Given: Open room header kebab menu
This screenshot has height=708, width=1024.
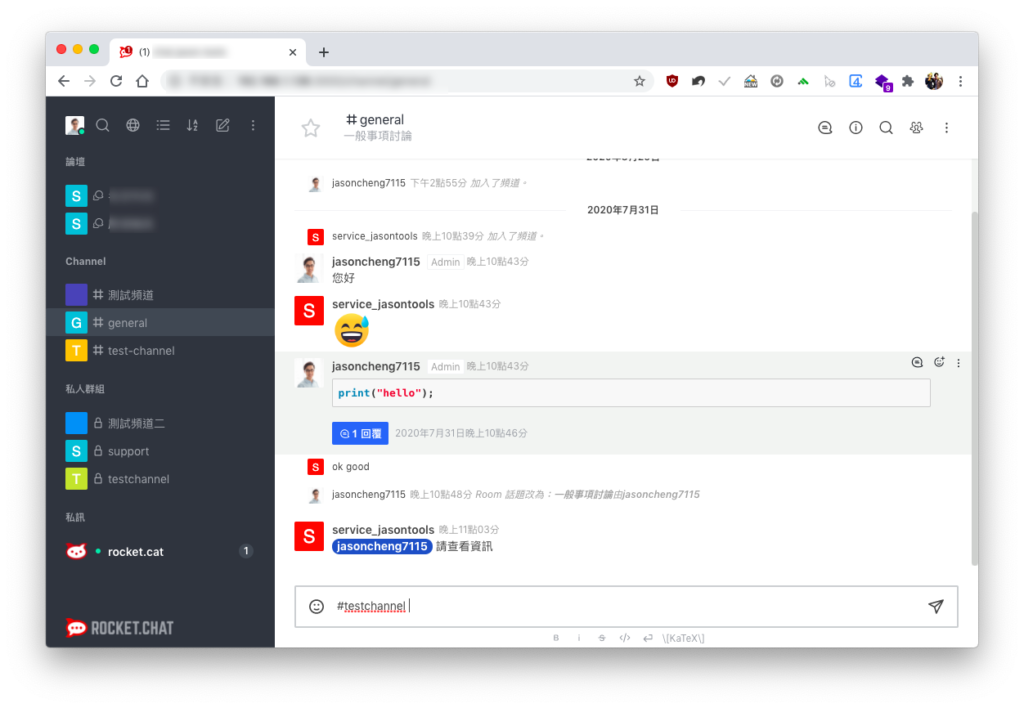Looking at the screenshot, I should pos(946,127).
